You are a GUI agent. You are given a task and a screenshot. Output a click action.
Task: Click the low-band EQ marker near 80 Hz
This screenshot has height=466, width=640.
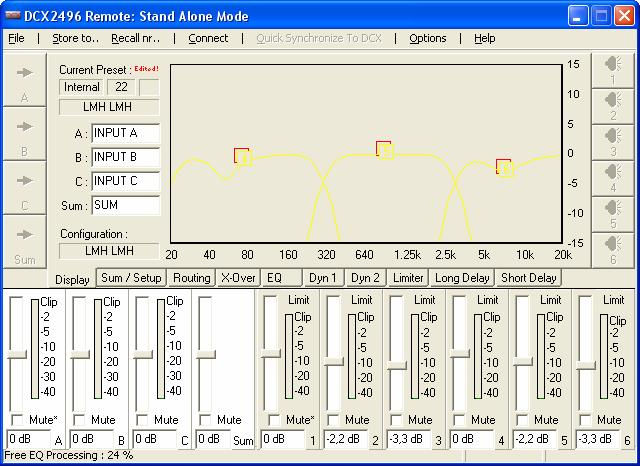click(243, 157)
